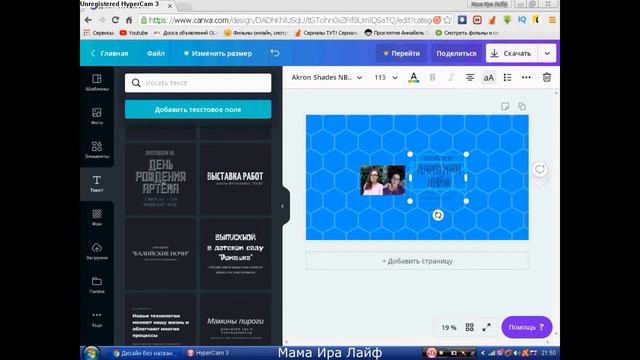Open the Помощь help button
The width and height of the screenshot is (640, 360).
click(527, 327)
